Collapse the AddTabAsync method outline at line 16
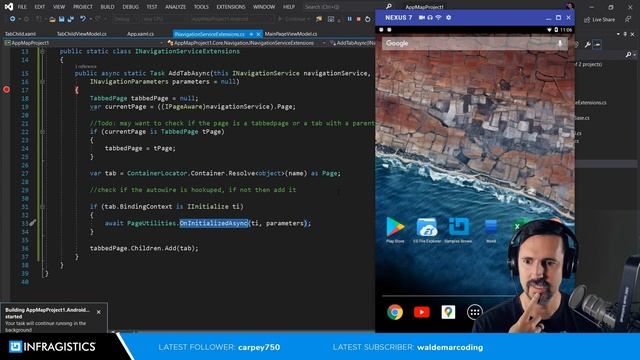Image resolution: width=640 pixels, height=360 pixels. click(x=42, y=82)
